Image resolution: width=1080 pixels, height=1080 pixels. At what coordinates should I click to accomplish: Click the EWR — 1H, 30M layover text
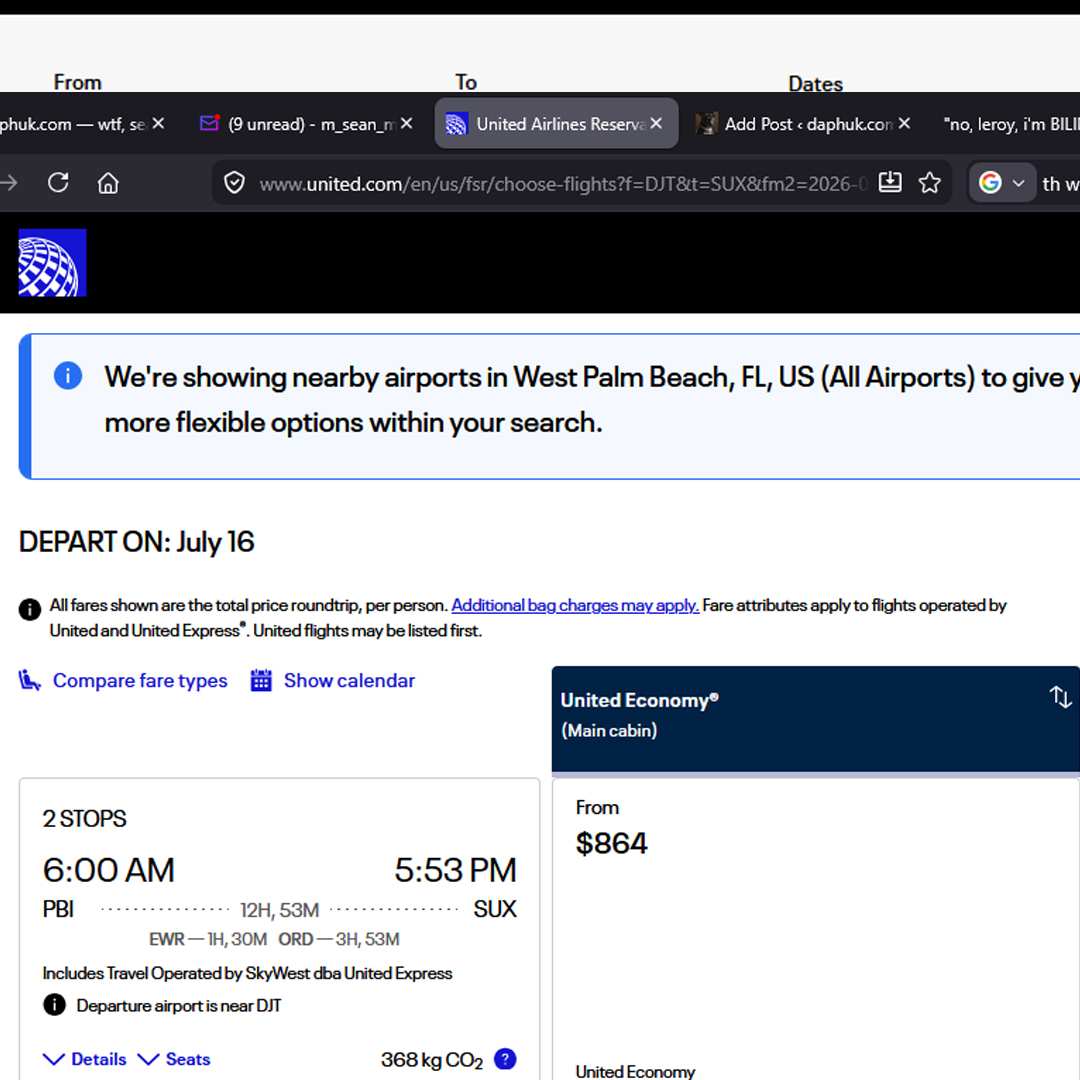(x=208, y=939)
